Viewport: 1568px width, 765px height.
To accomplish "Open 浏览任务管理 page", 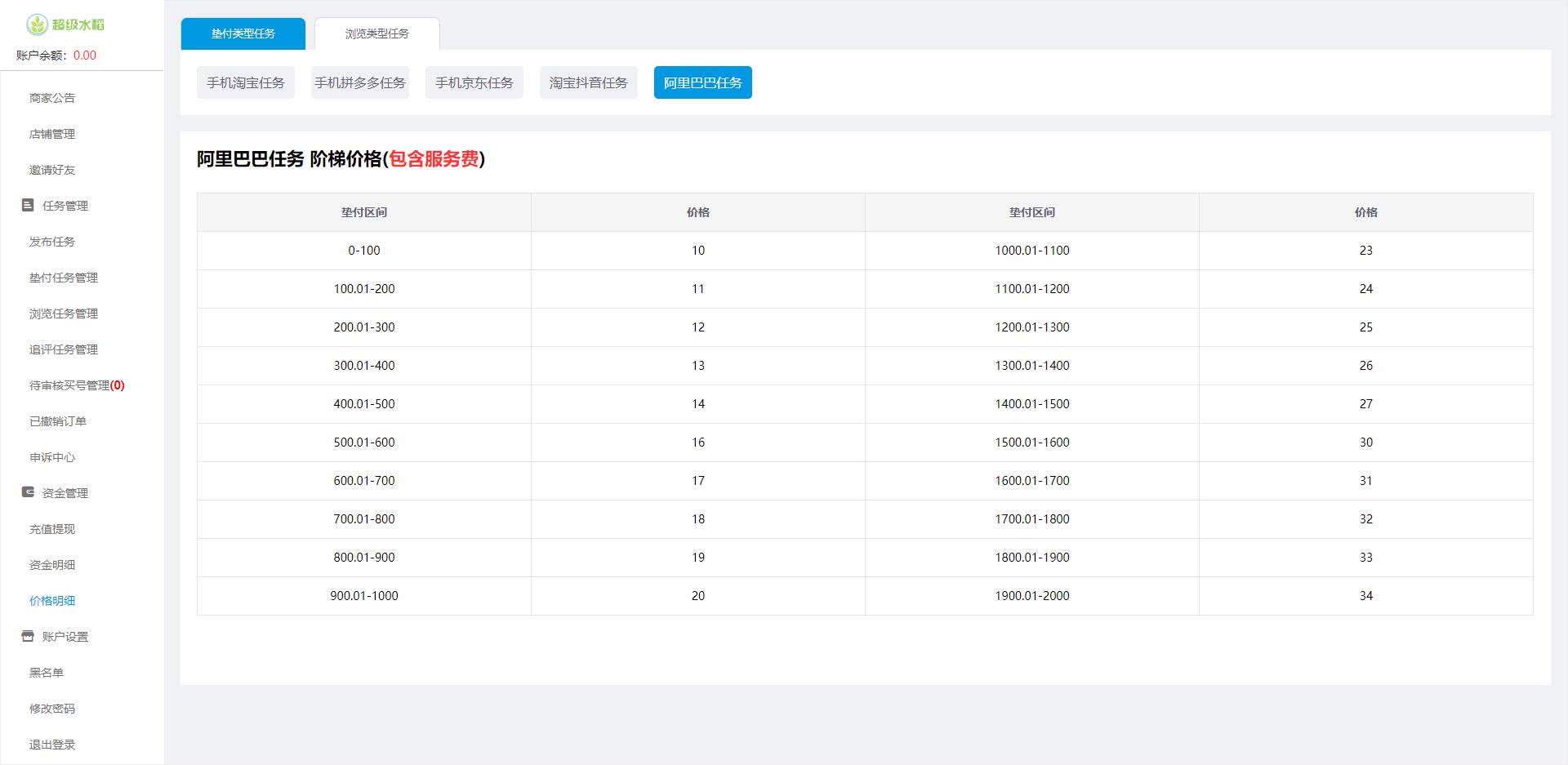I will click(64, 314).
